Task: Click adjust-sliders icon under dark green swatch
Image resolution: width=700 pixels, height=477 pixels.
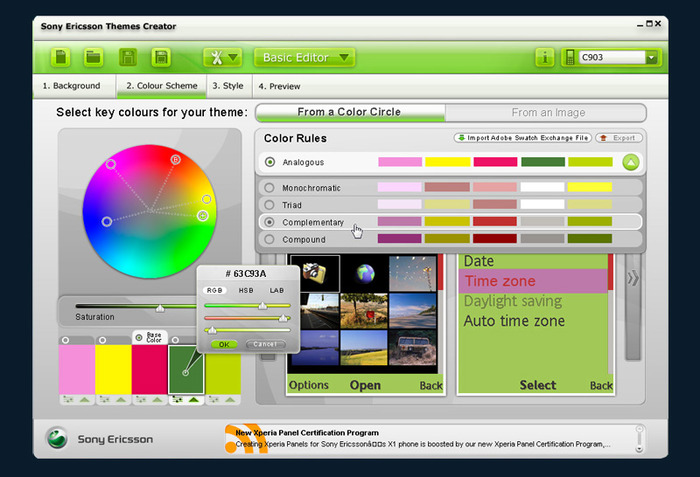Action: [x=177, y=400]
